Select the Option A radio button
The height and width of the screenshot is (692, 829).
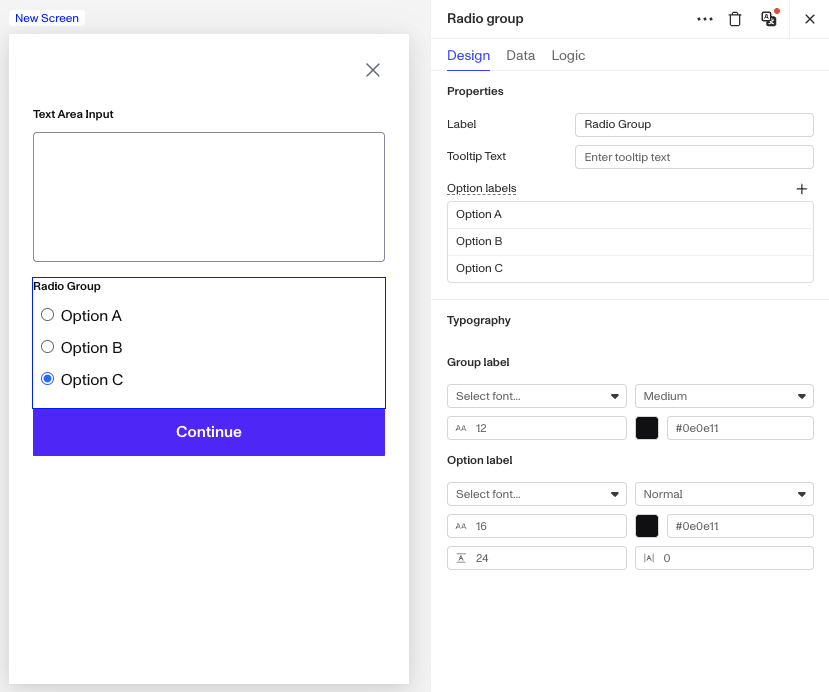48,315
